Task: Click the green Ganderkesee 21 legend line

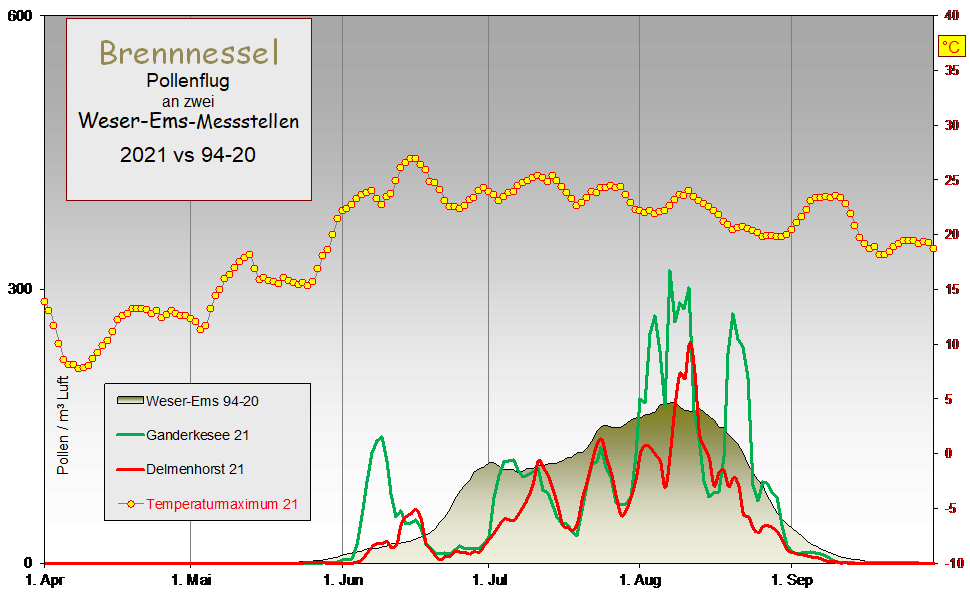Action: [130, 435]
